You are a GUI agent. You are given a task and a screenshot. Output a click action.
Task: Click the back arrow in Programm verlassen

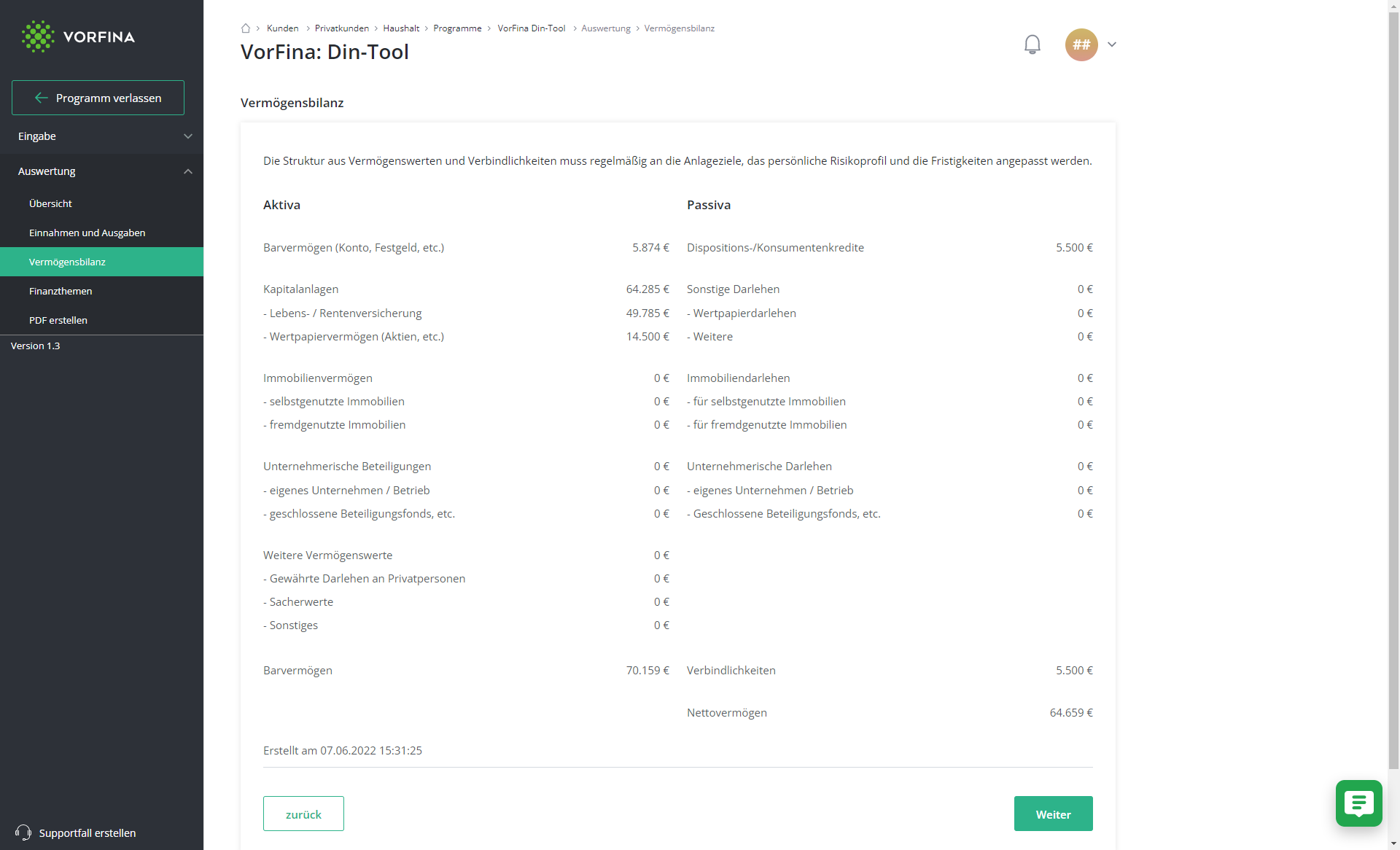click(x=42, y=98)
